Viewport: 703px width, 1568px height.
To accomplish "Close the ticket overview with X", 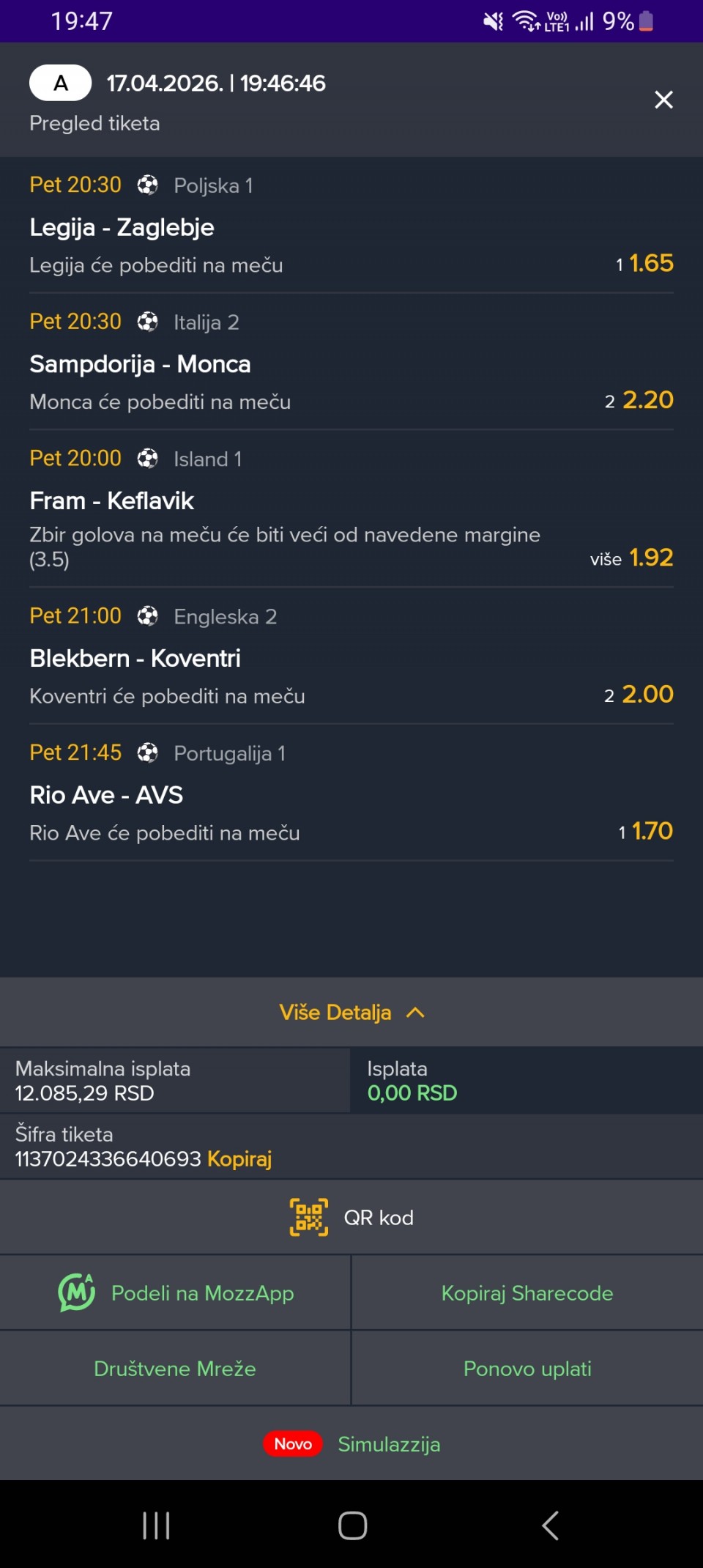I will [x=663, y=100].
